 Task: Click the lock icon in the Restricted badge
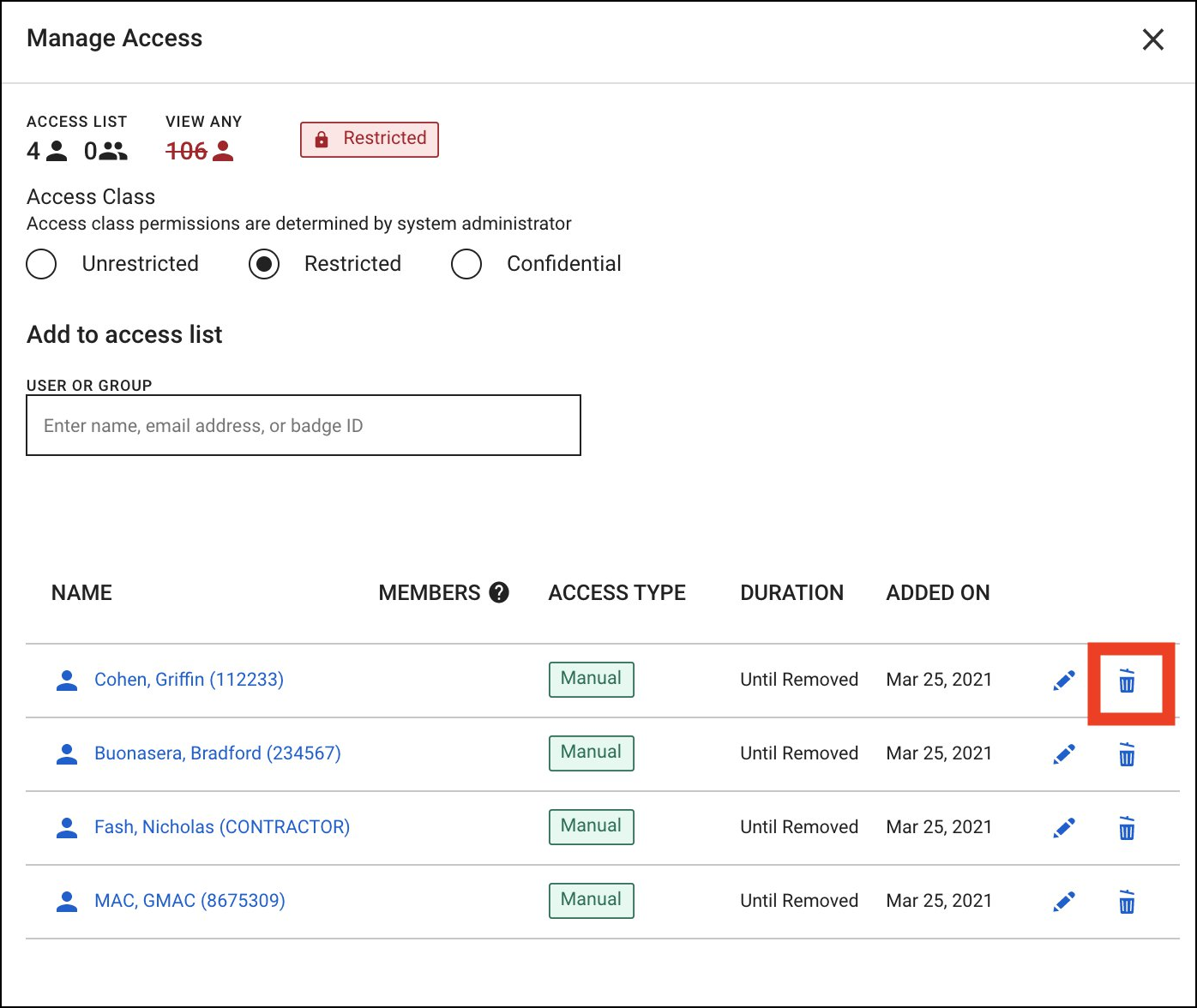click(322, 139)
